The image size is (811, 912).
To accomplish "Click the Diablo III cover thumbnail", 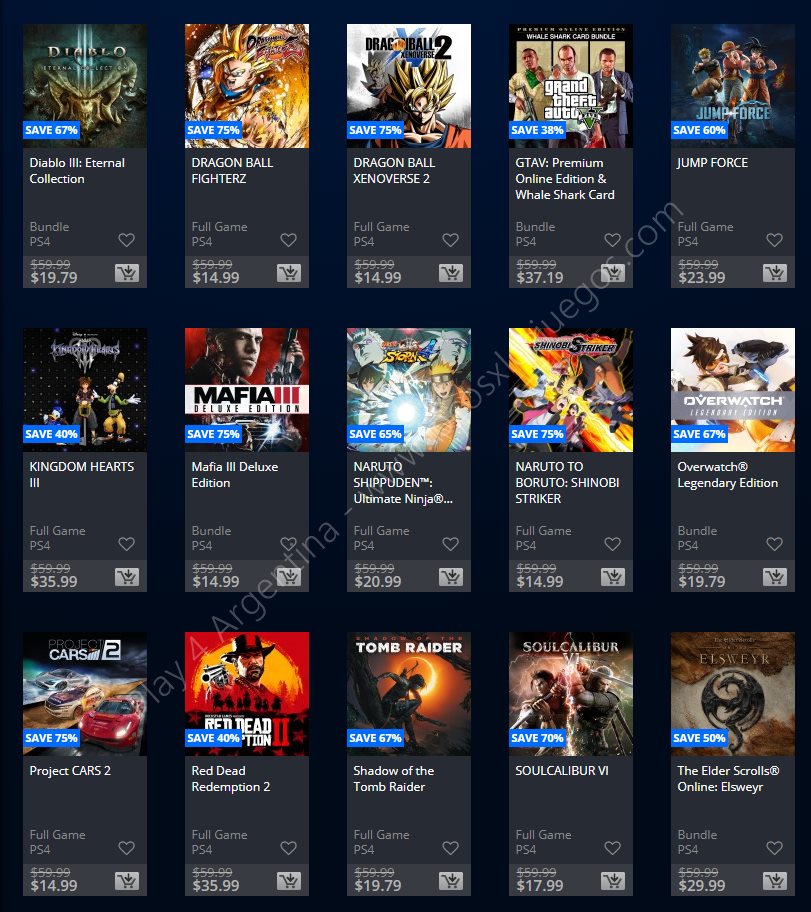I will 85,86.
